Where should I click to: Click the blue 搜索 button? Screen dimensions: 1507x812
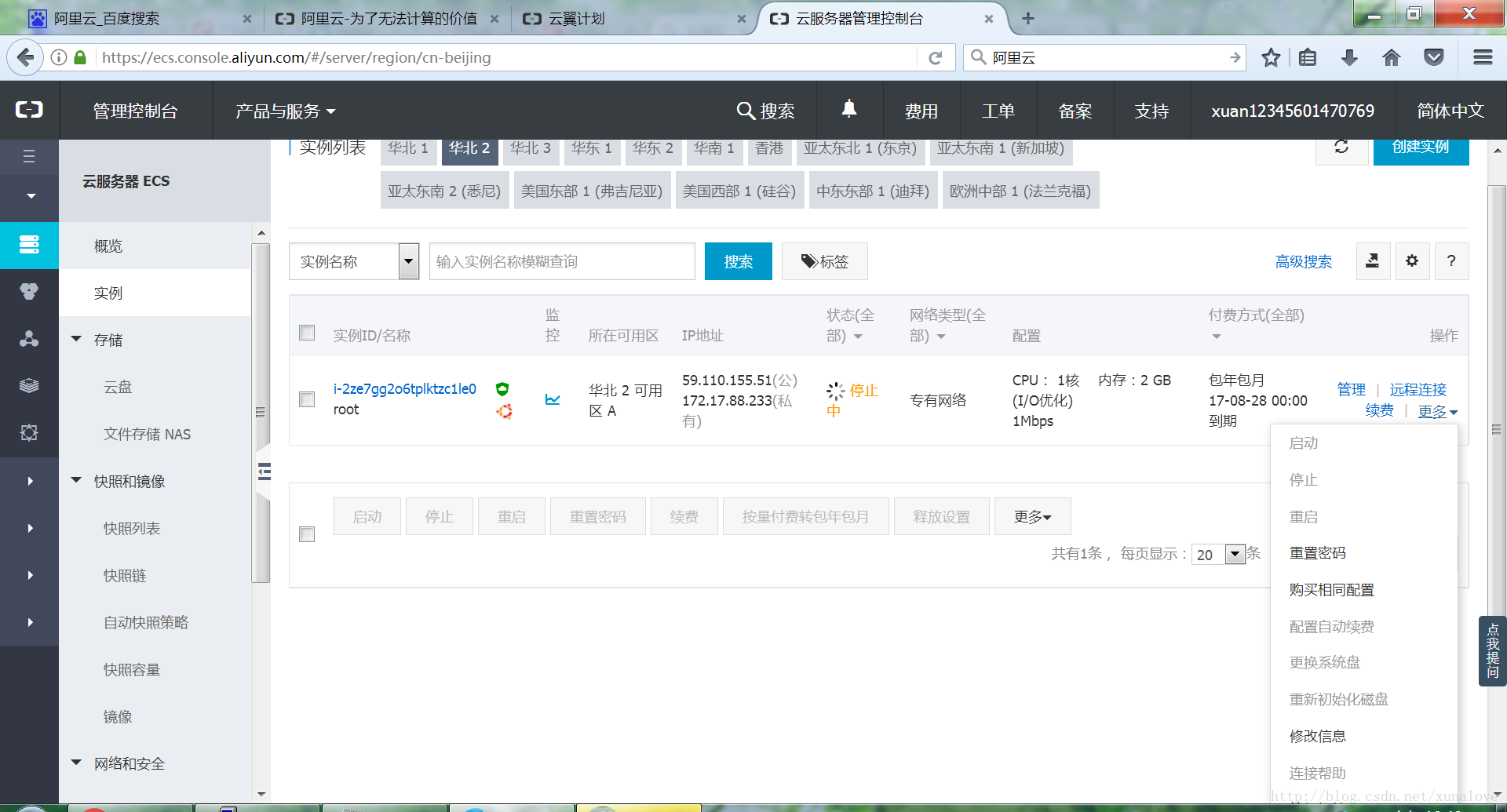[738, 261]
